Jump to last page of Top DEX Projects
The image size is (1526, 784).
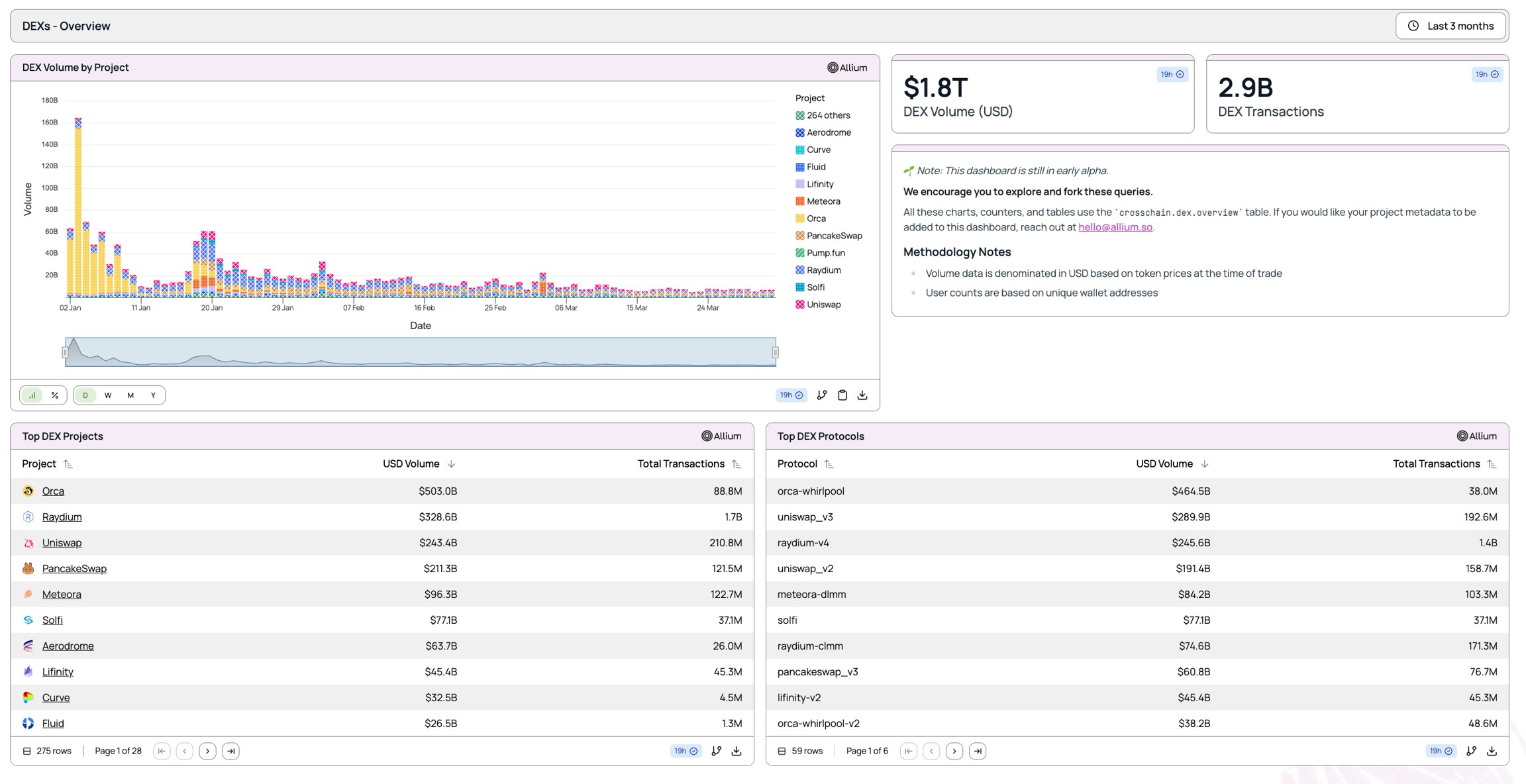click(230, 752)
